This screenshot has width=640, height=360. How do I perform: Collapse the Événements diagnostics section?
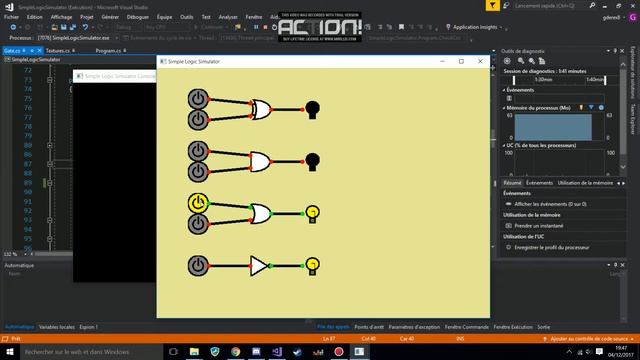click(x=504, y=90)
